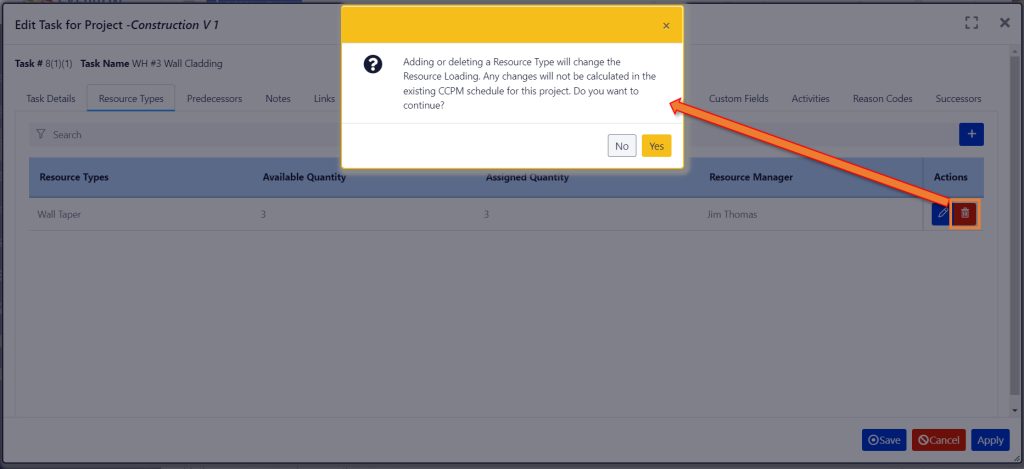Click the question mark icon in dialog

(373, 64)
